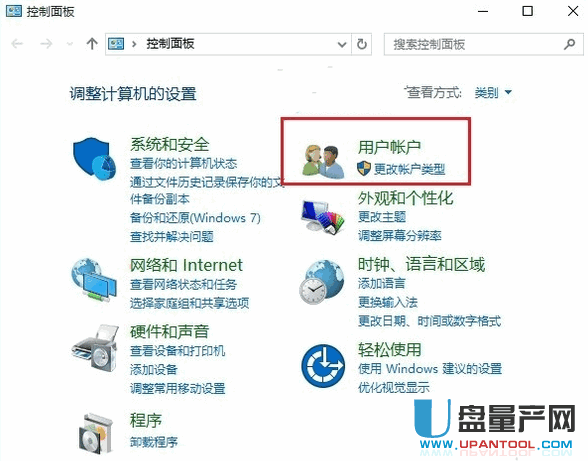588x461 pixels.
Task: Click the Hardware and Sound printer icon
Action: pyautogui.click(x=95, y=348)
